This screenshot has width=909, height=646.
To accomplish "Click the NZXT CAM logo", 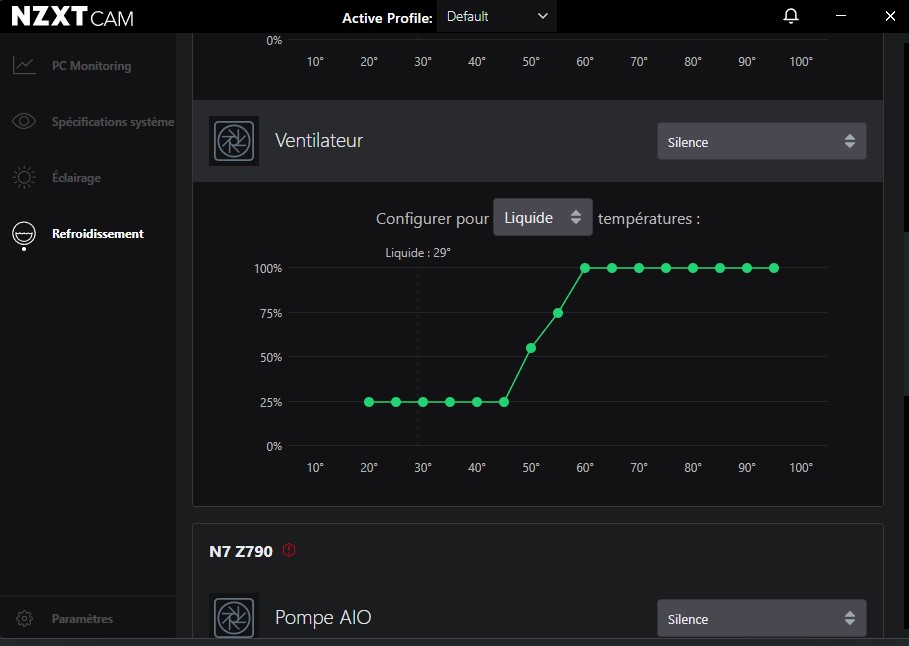I will [72, 17].
